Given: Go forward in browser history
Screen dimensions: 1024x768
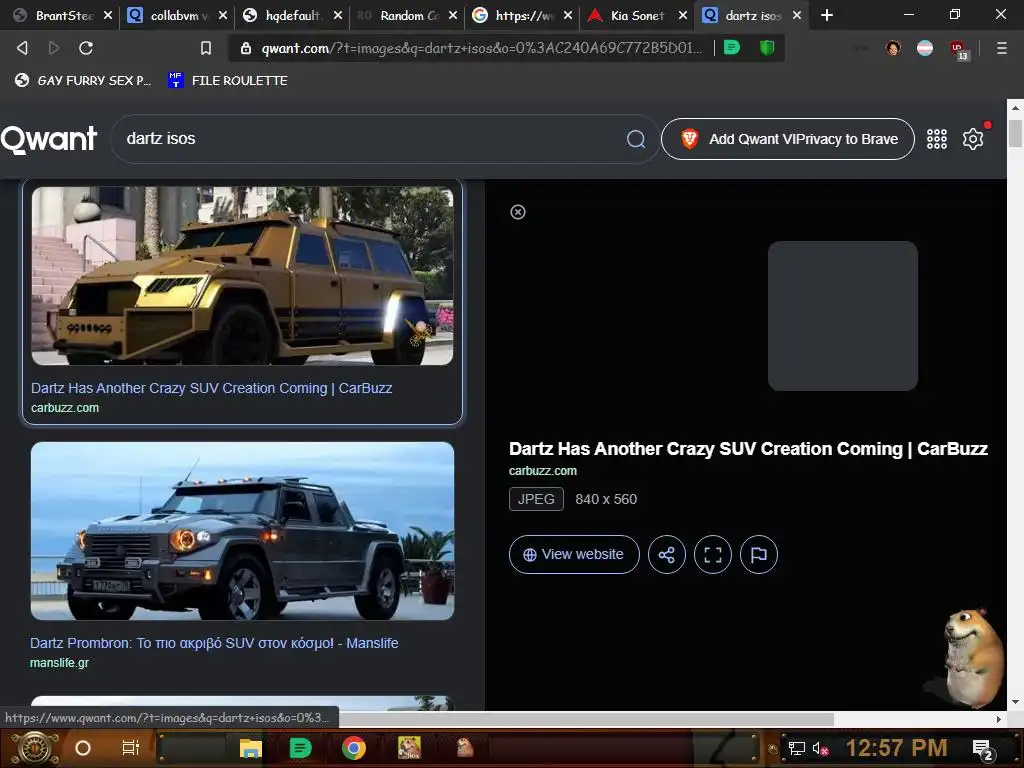Looking at the screenshot, I should 54,48.
